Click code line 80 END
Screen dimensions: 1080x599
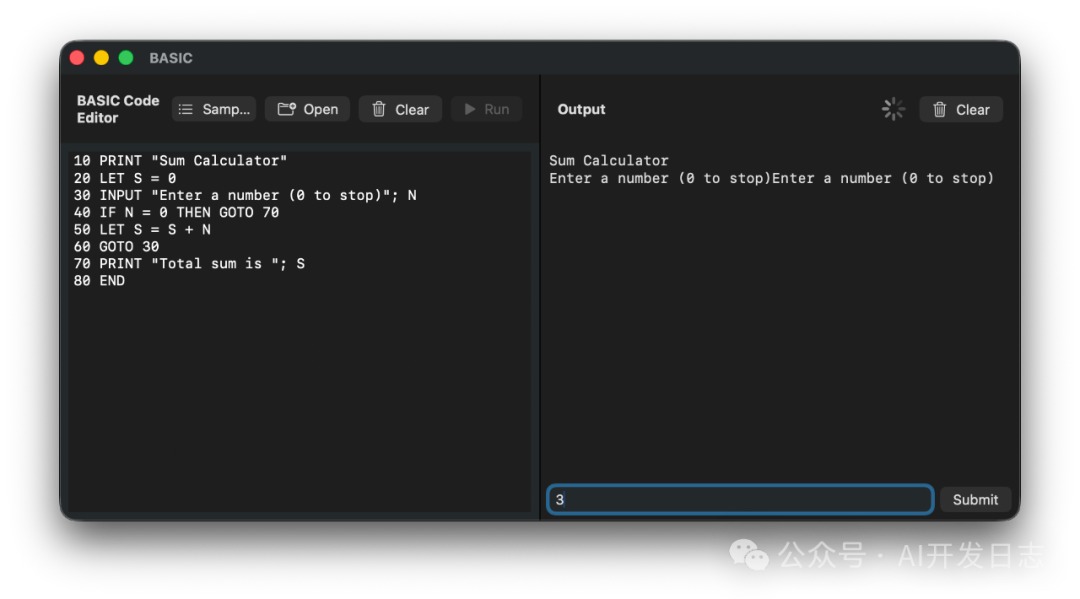point(99,281)
